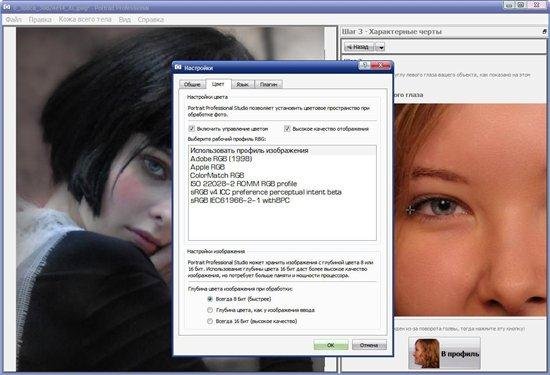Choose Глубина цвета, как у изображения ввода

point(210,310)
